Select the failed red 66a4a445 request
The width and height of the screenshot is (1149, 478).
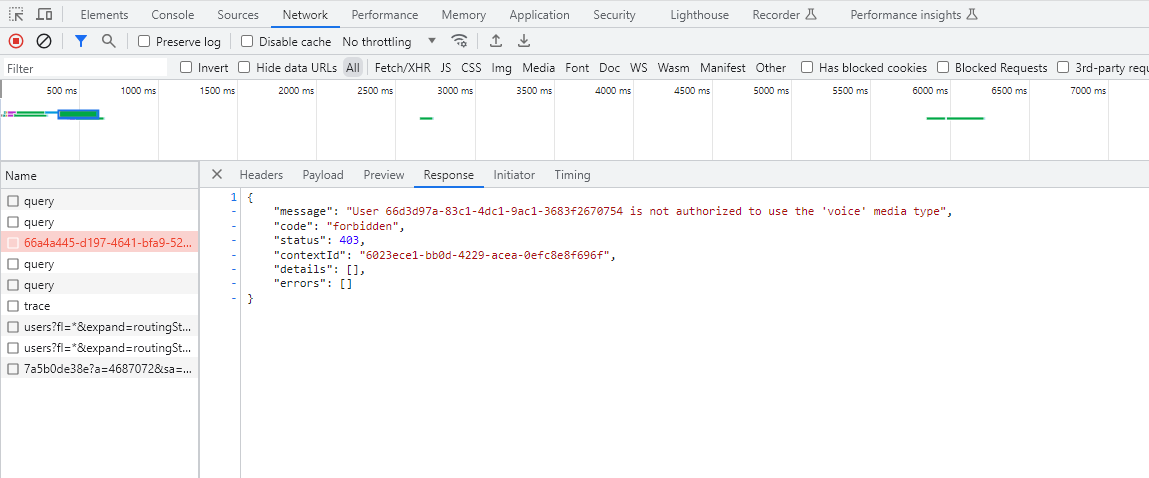tap(110, 243)
